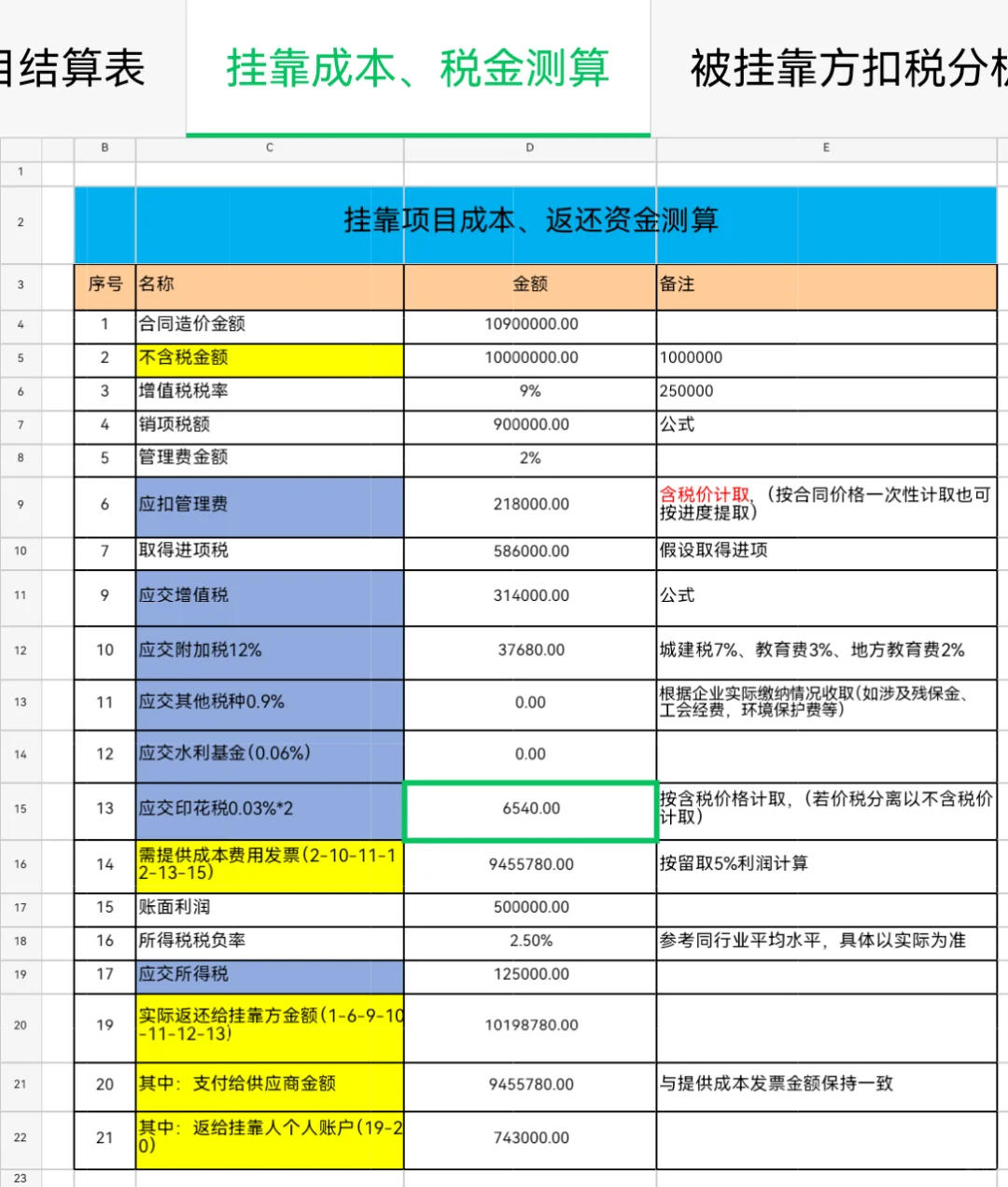This screenshot has height=1187, width=1008.
Task: Select the amount cell 586000.00
Action: click(x=530, y=552)
